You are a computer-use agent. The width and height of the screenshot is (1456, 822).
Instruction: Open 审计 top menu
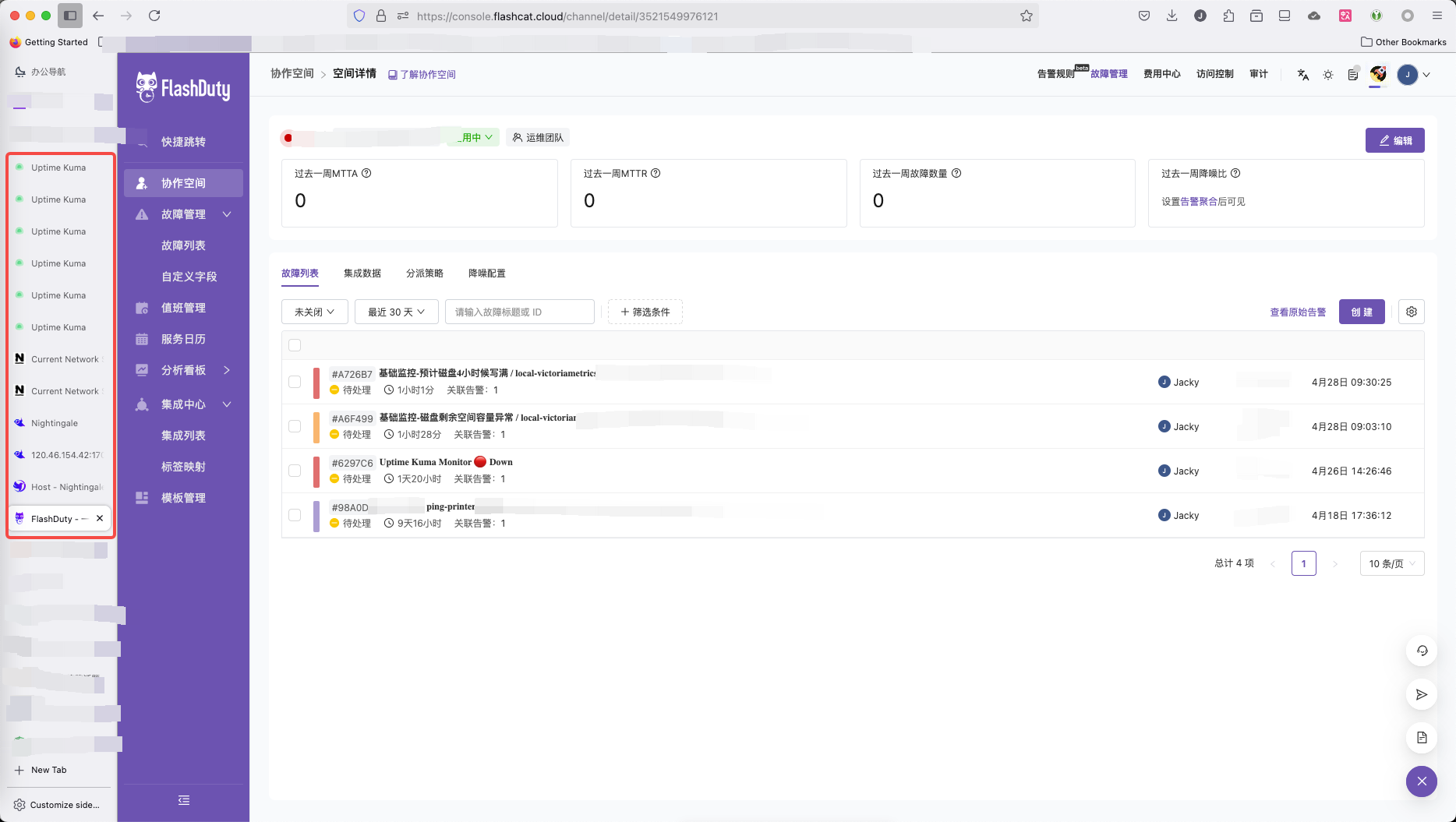pyautogui.click(x=1259, y=74)
